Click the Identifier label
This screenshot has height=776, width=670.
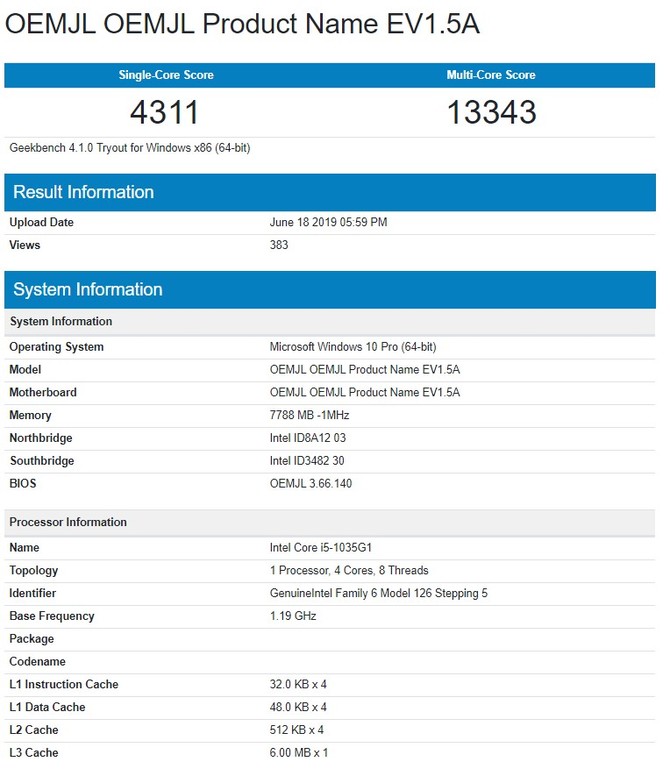(x=33, y=593)
